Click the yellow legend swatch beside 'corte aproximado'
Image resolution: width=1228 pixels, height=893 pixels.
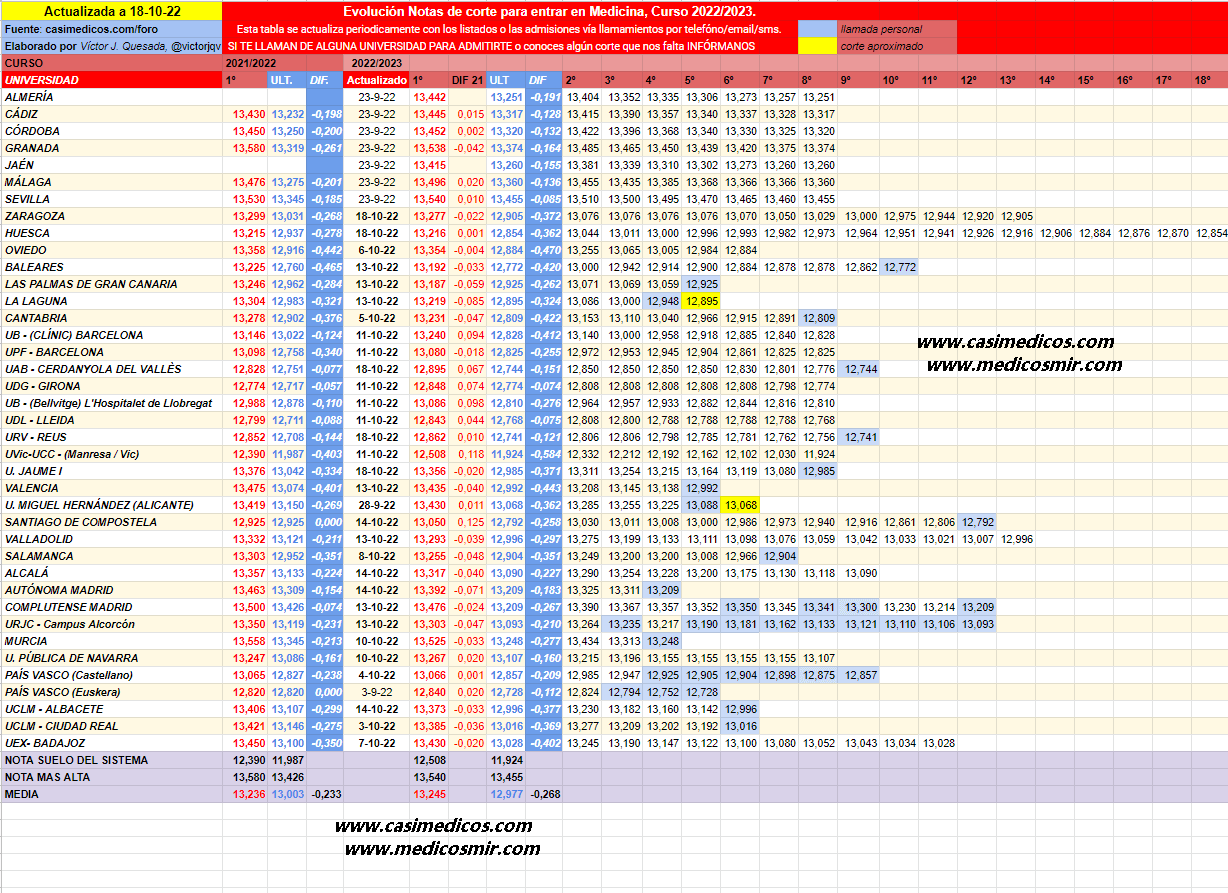tap(818, 46)
